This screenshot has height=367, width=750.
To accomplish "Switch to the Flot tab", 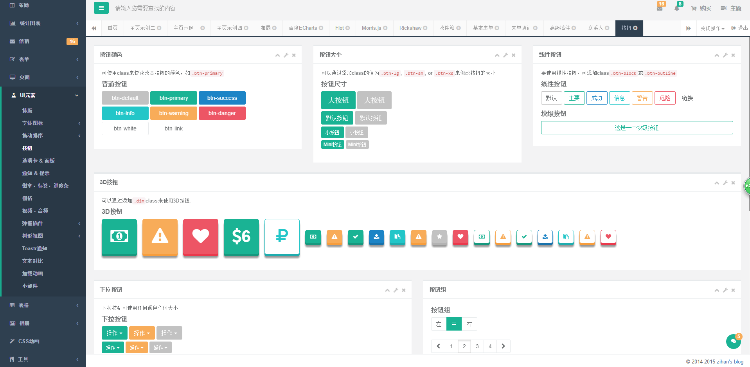I will point(342,28).
